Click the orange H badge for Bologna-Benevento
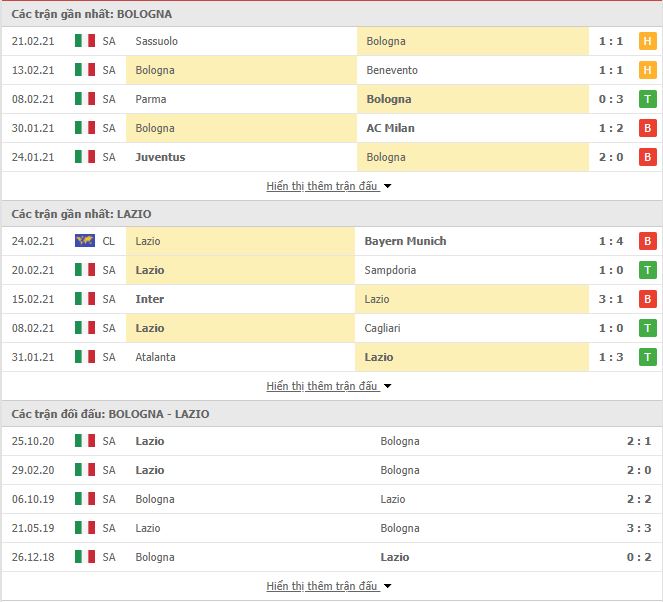 (x=647, y=70)
